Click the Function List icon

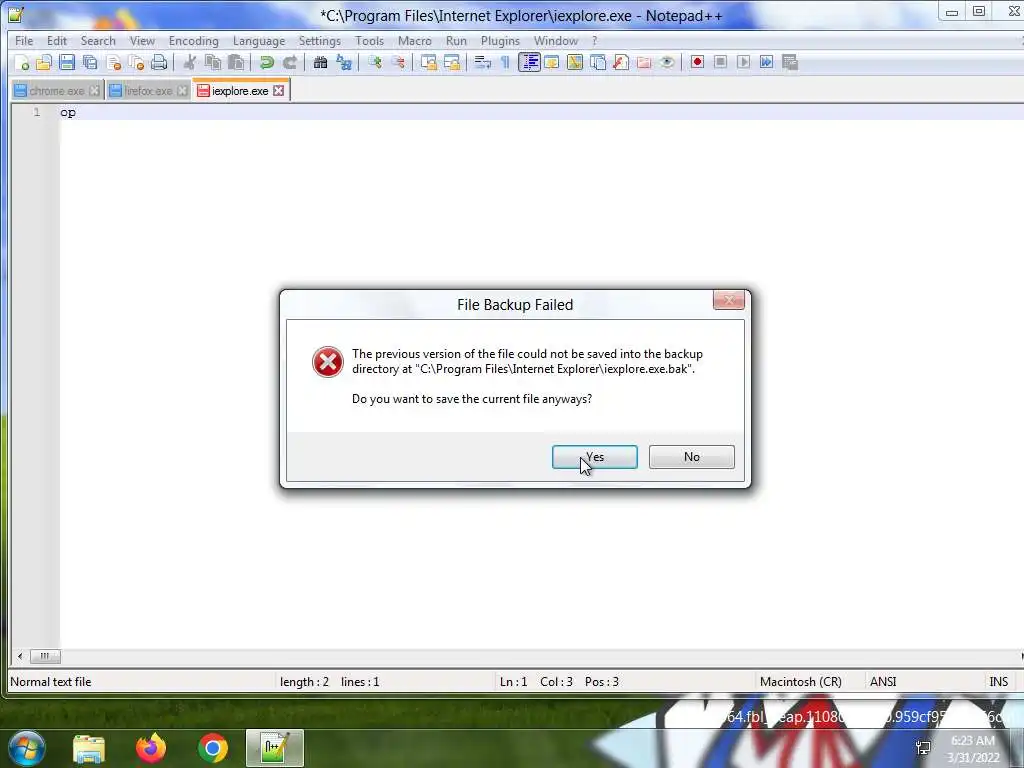click(621, 63)
